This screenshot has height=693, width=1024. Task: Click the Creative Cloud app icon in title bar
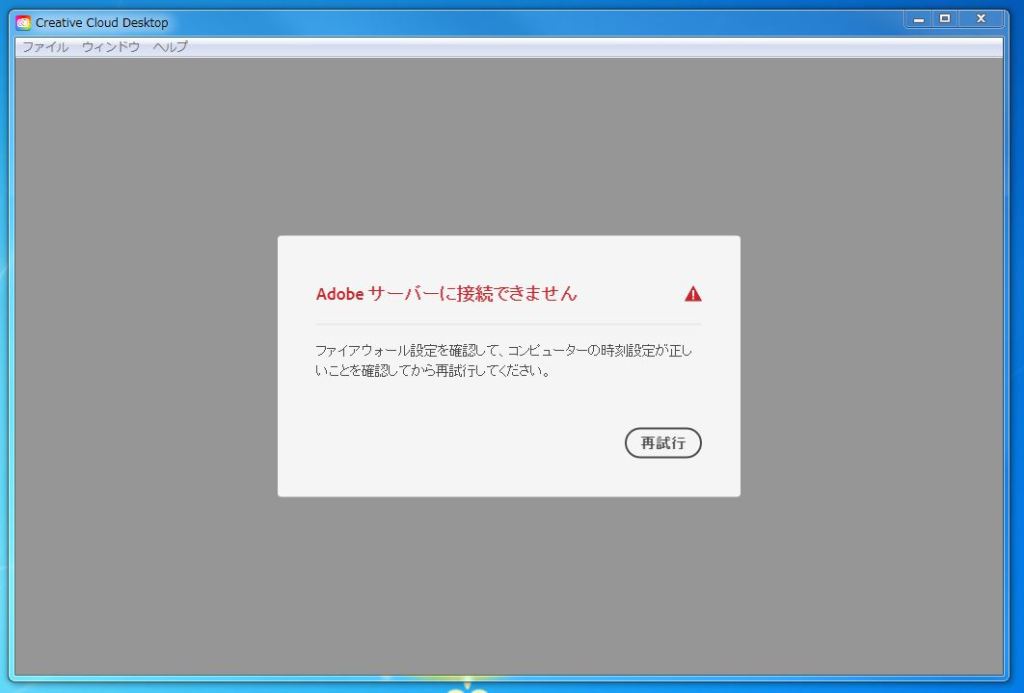pyautogui.click(x=23, y=22)
